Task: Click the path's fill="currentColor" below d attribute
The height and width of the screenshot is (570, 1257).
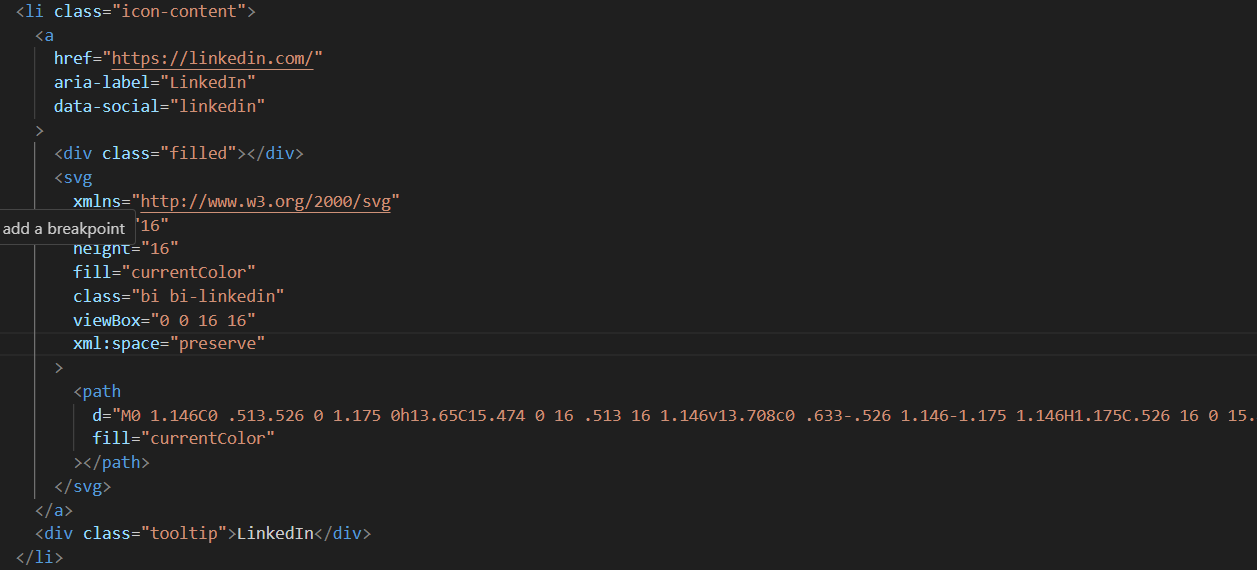Action: pyautogui.click(x=183, y=438)
